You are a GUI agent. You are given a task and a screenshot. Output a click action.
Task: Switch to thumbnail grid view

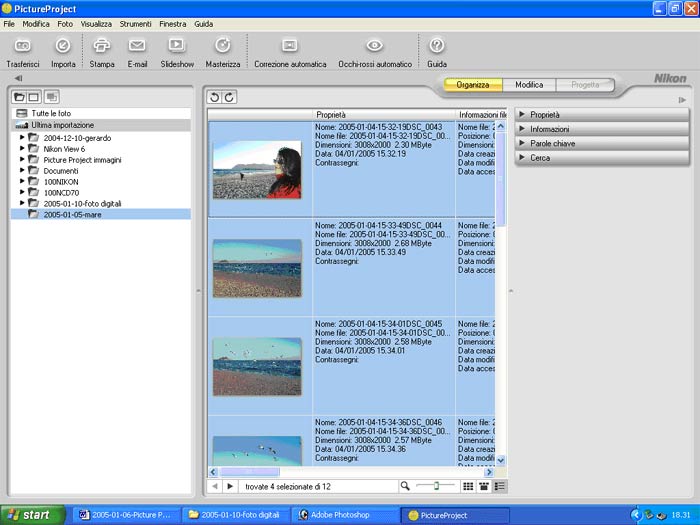click(x=468, y=486)
